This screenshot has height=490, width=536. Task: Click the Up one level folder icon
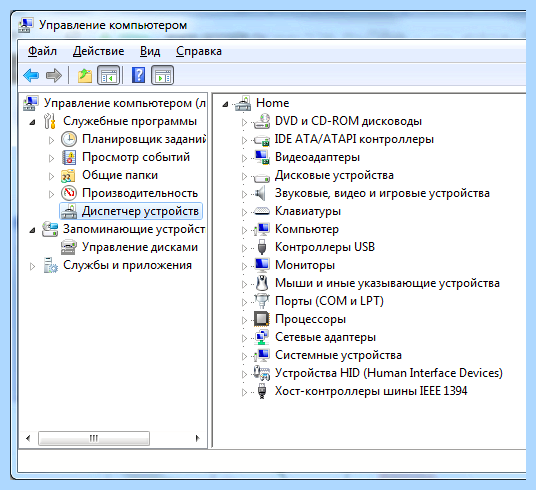tap(84, 75)
